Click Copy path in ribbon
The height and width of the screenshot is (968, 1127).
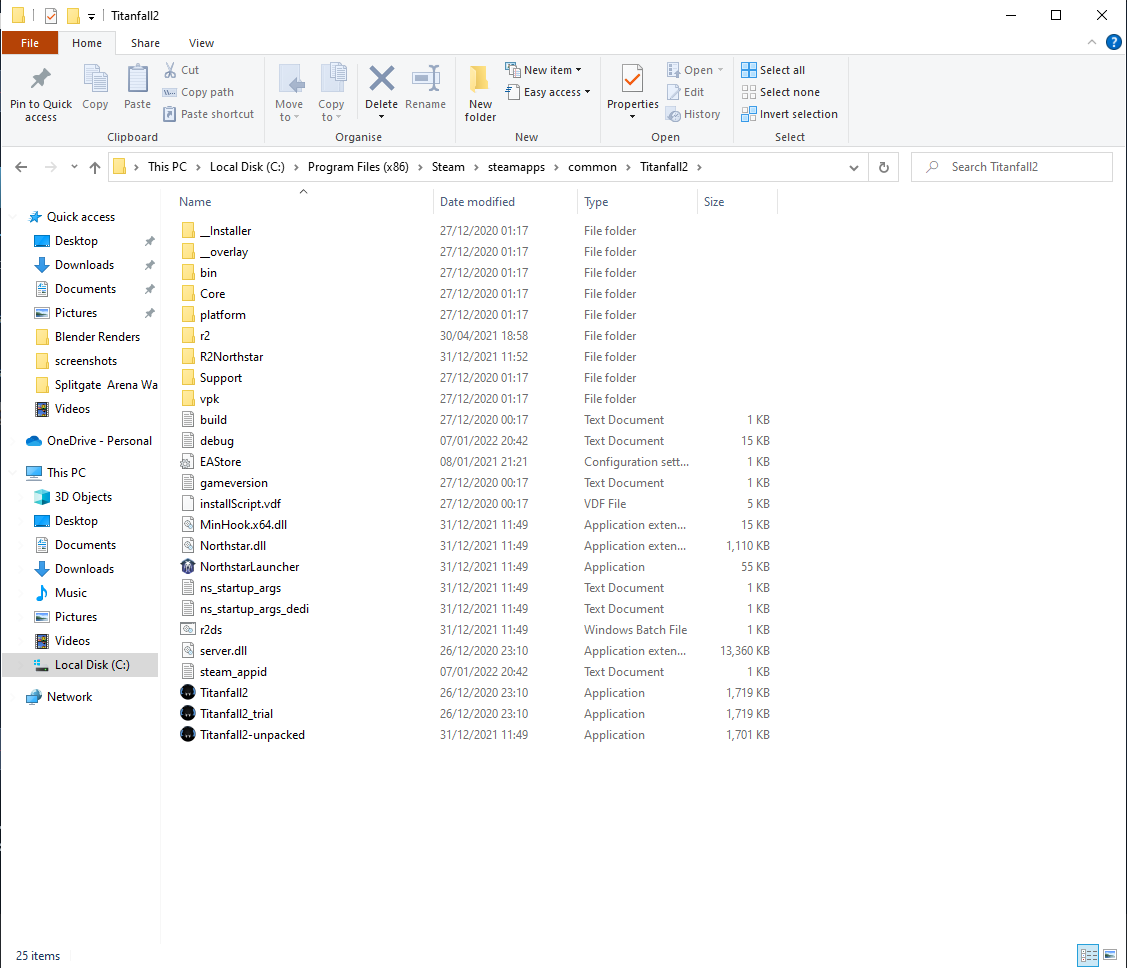tap(198, 92)
